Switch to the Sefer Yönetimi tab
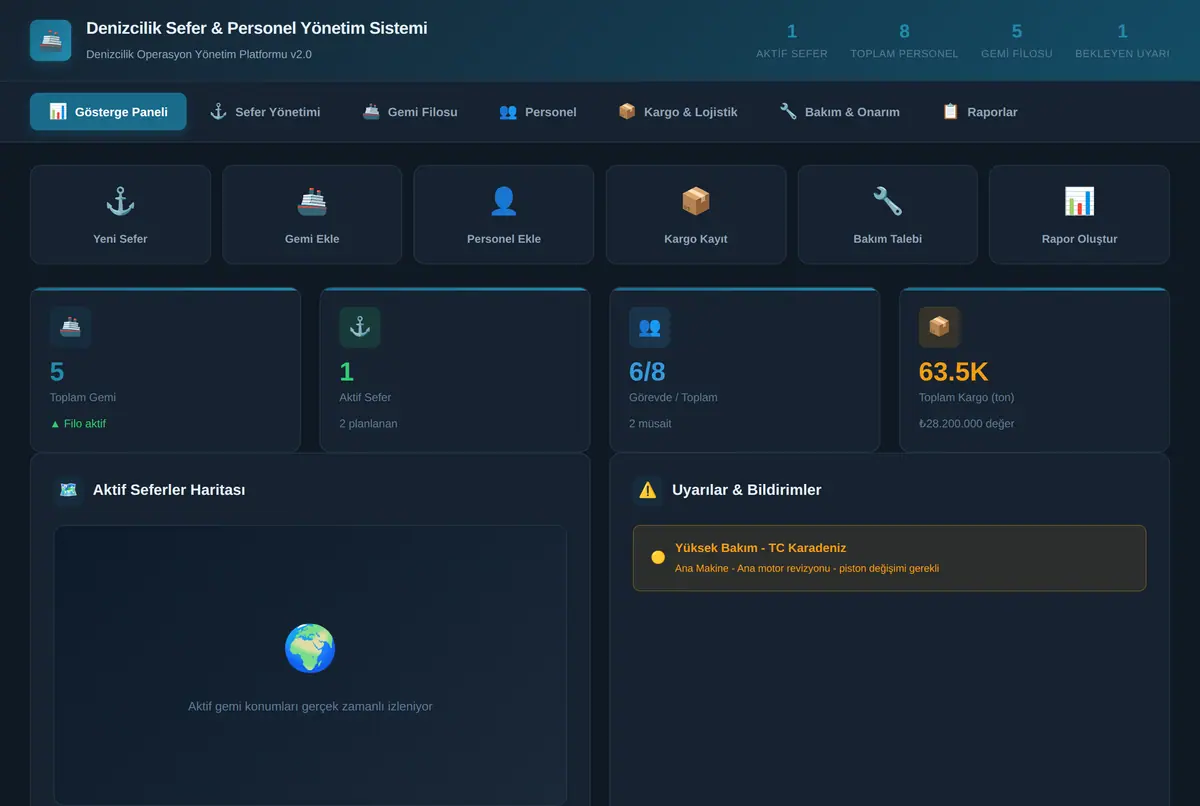This screenshot has height=806, width=1200. coord(265,112)
